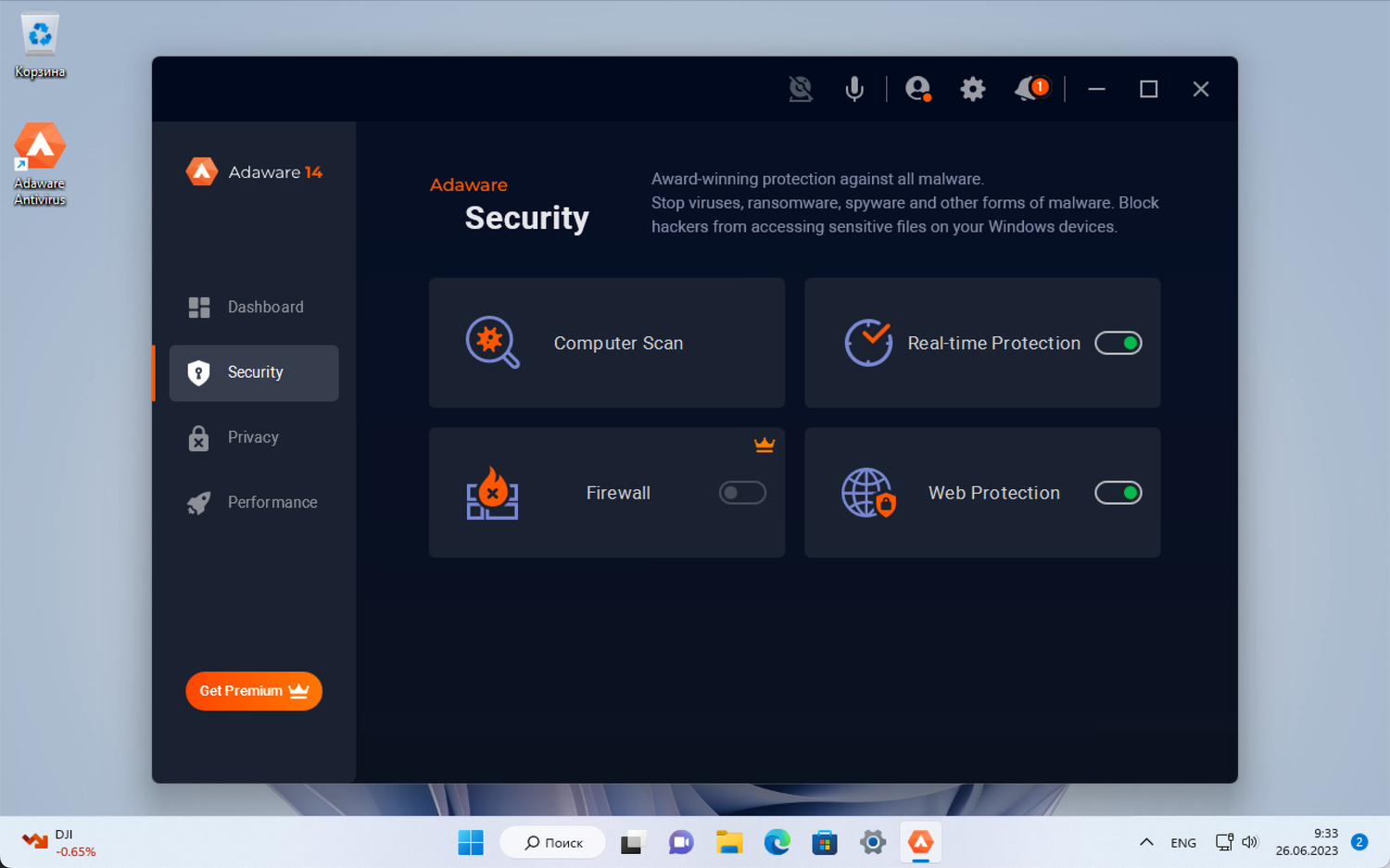Click the Real-time Protection label
Image resolution: width=1390 pixels, height=868 pixels.
coord(994,343)
